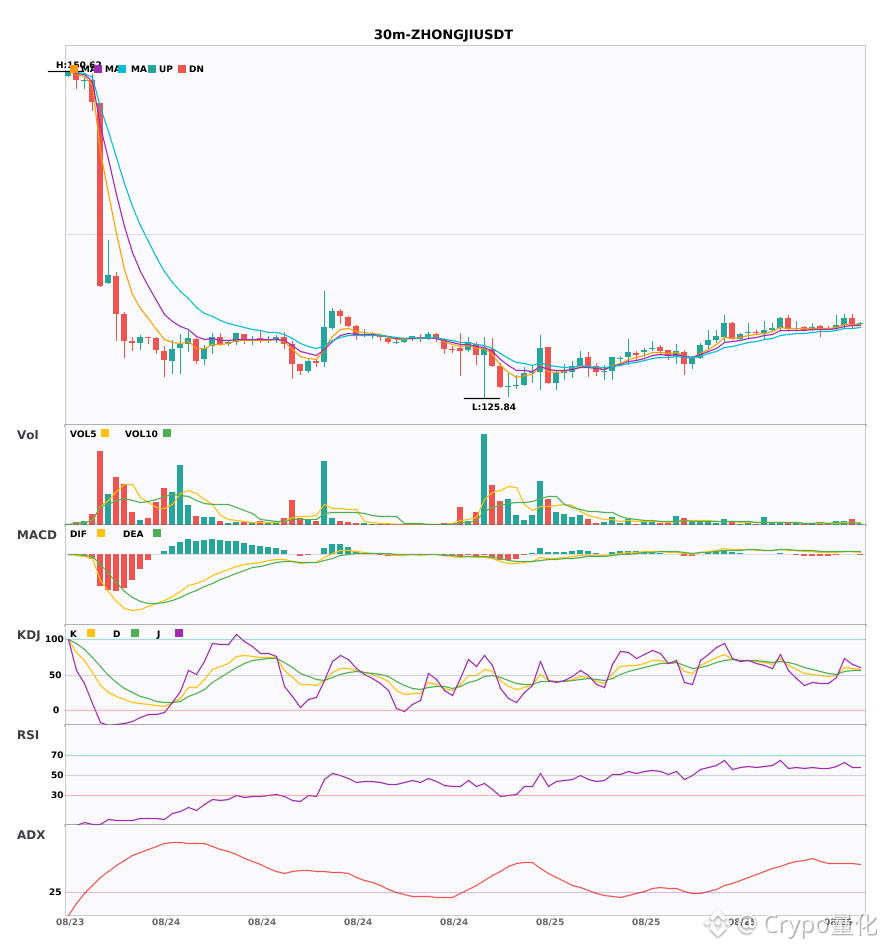Click the large red candlestick in the price chart
The height and width of the screenshot is (950, 885).
100,194
